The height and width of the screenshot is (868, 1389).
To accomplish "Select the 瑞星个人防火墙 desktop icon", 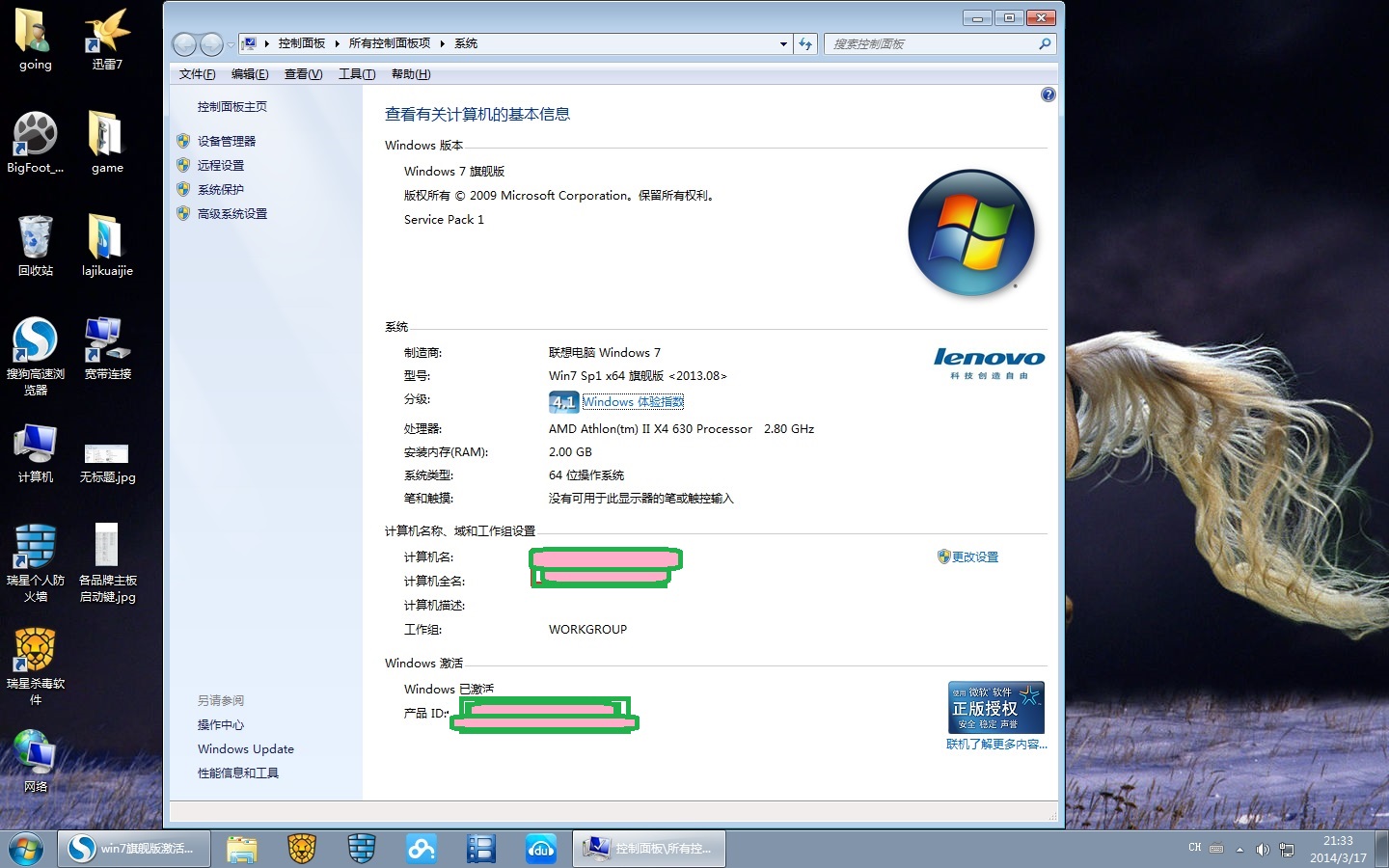I will tap(35, 562).
